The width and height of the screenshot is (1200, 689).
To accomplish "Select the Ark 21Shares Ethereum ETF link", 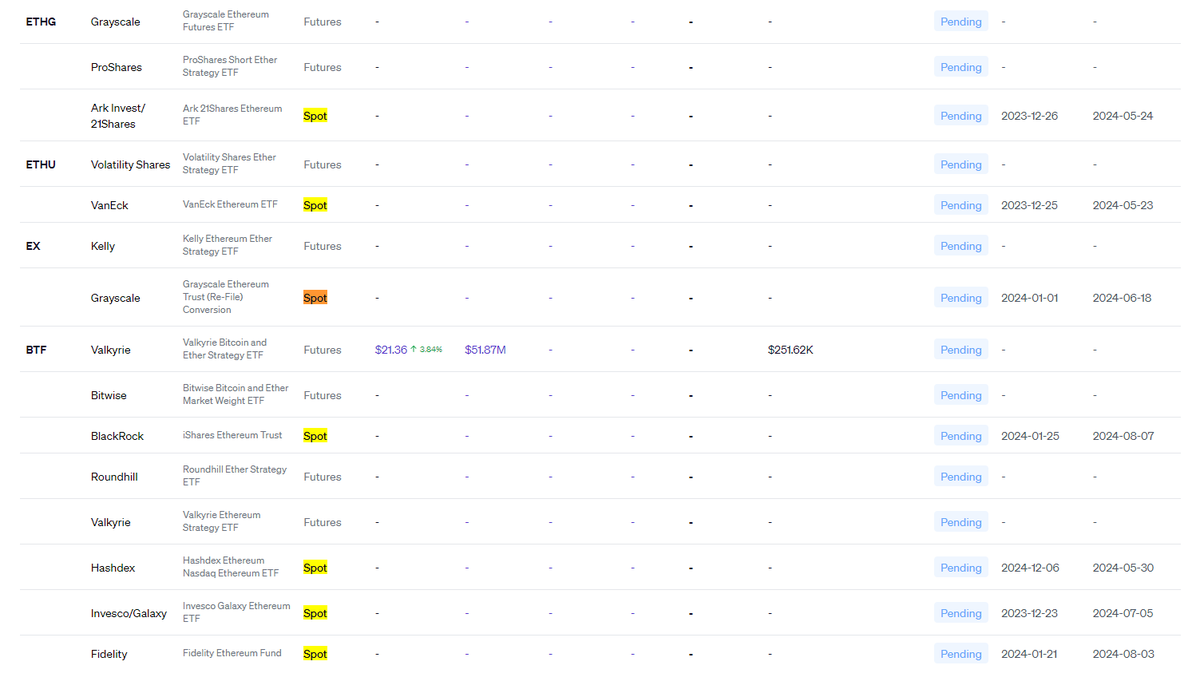I will (232, 114).
